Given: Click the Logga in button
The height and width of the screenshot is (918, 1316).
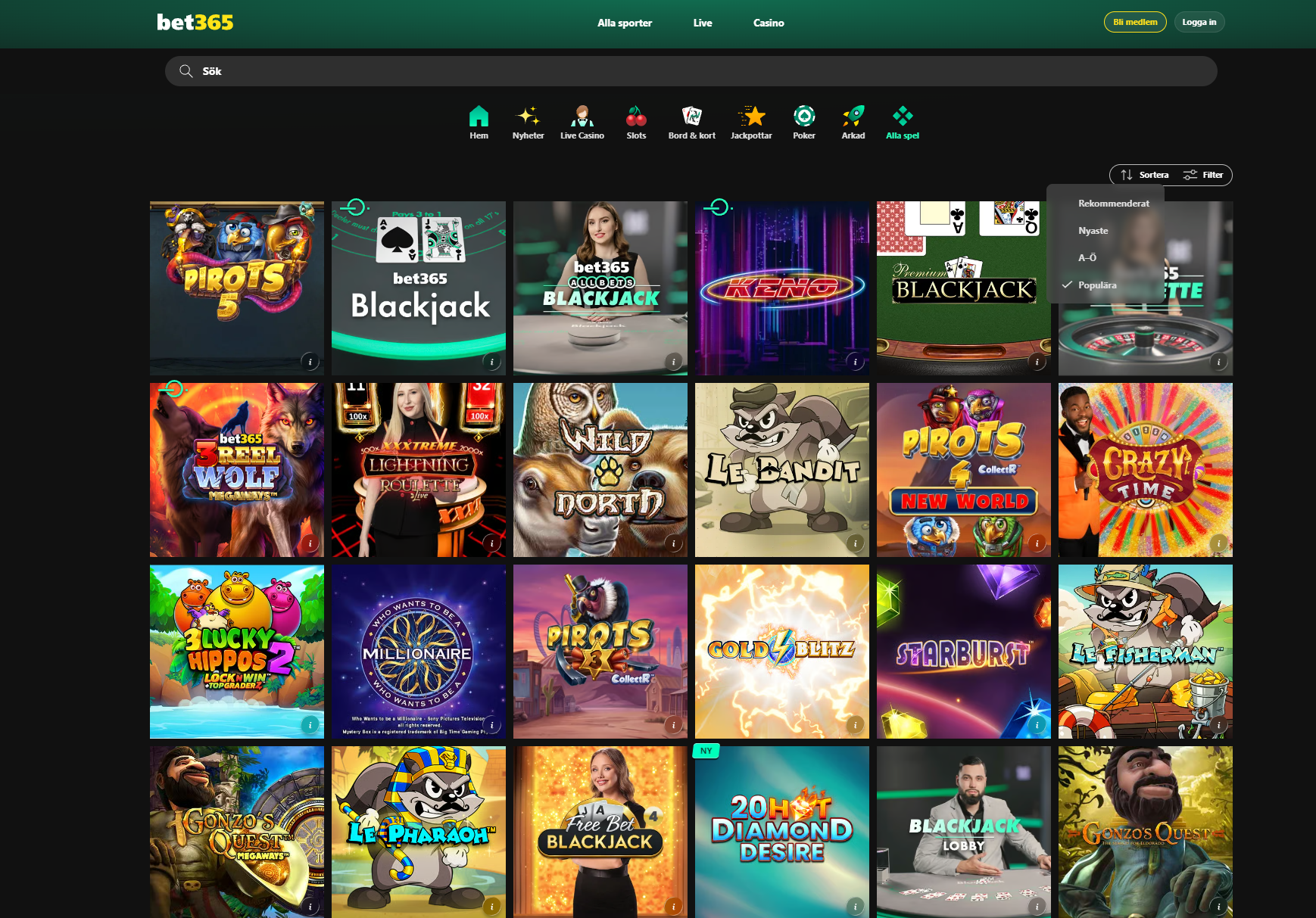Looking at the screenshot, I should point(1199,22).
